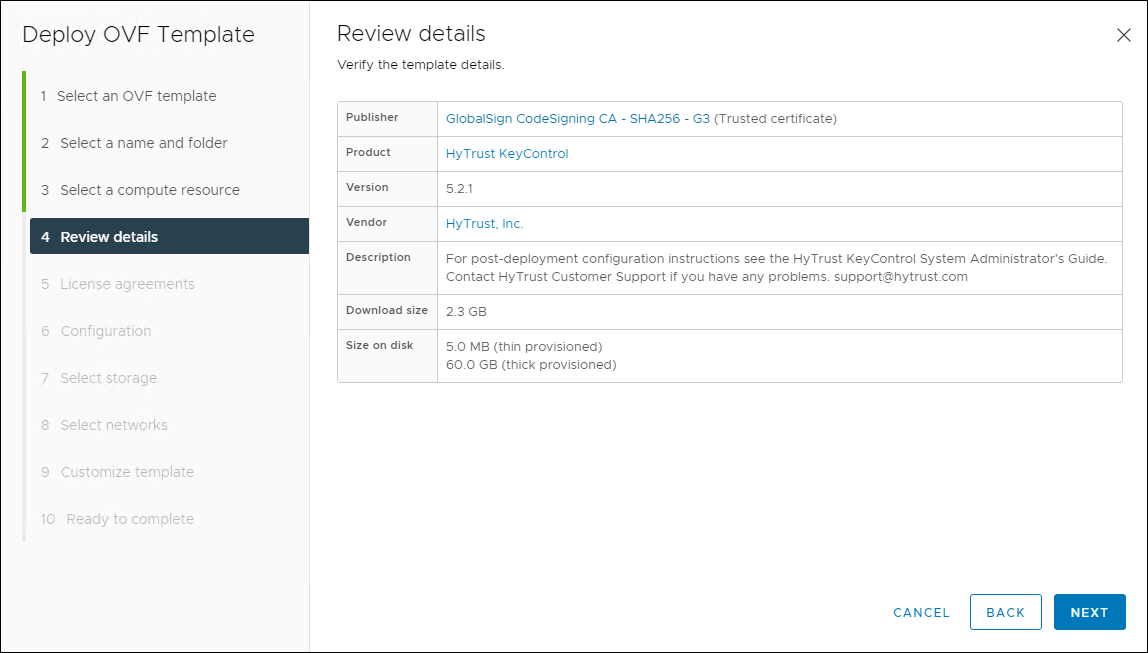Click the Verify the template details text
This screenshot has width=1148, height=653.
click(420, 65)
